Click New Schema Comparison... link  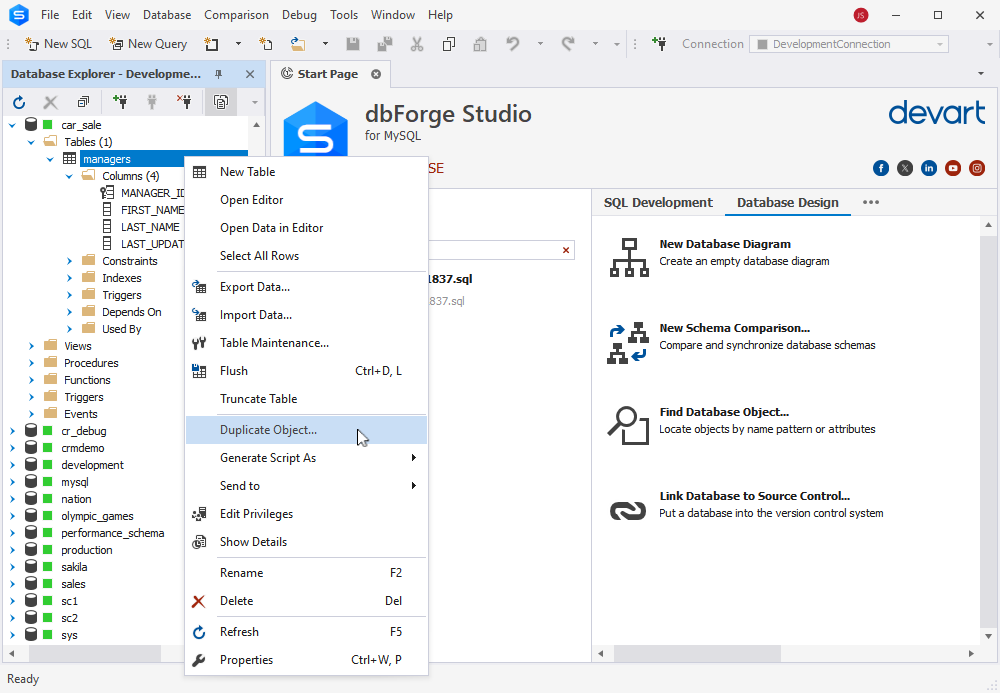(735, 328)
